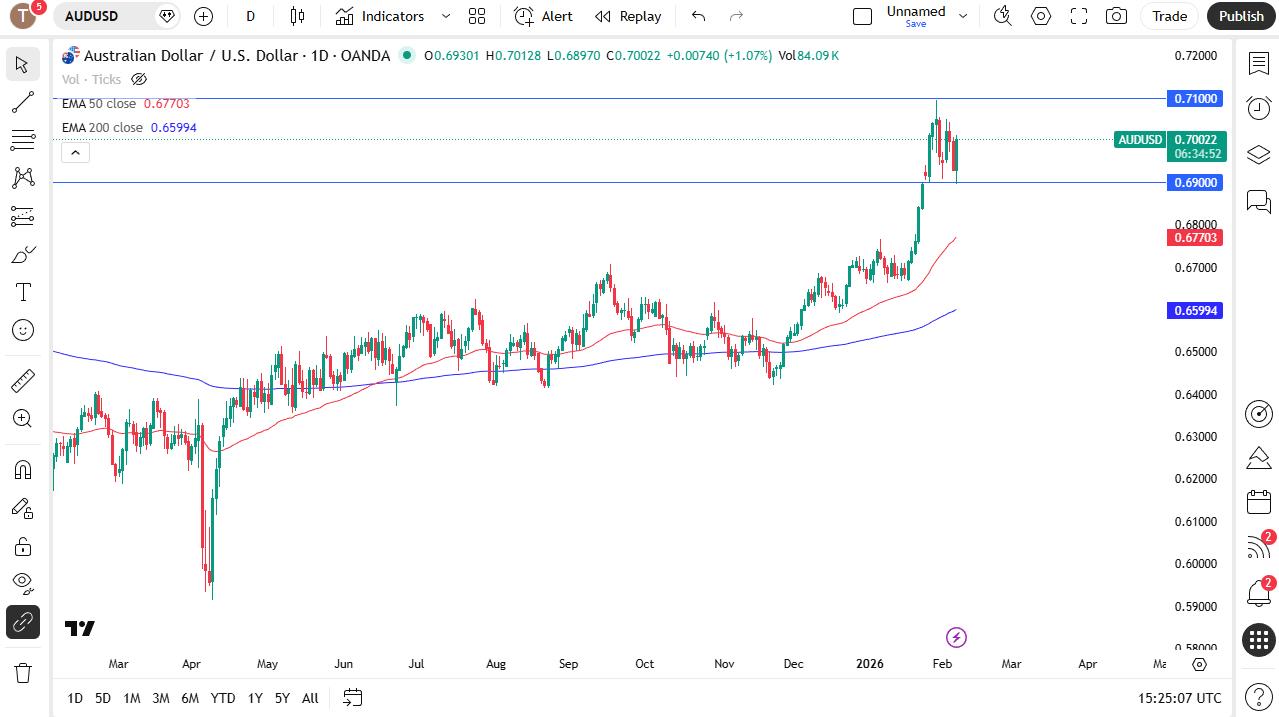
Task: Select the Trend Line tool
Action: click(x=22, y=101)
